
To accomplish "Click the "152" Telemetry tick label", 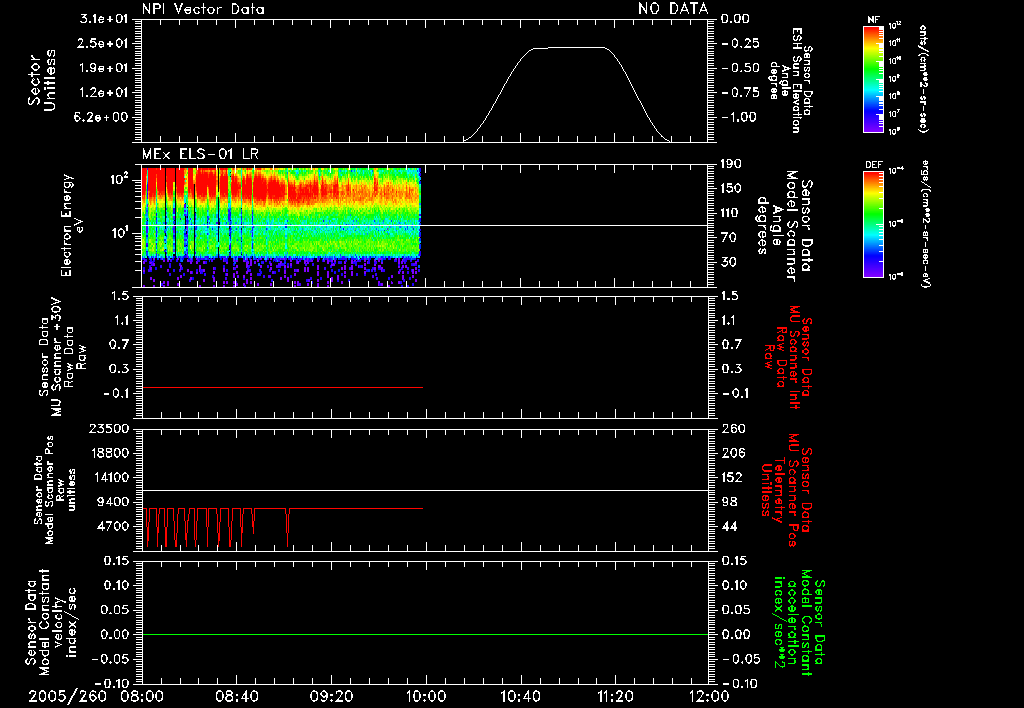I will point(732,477).
